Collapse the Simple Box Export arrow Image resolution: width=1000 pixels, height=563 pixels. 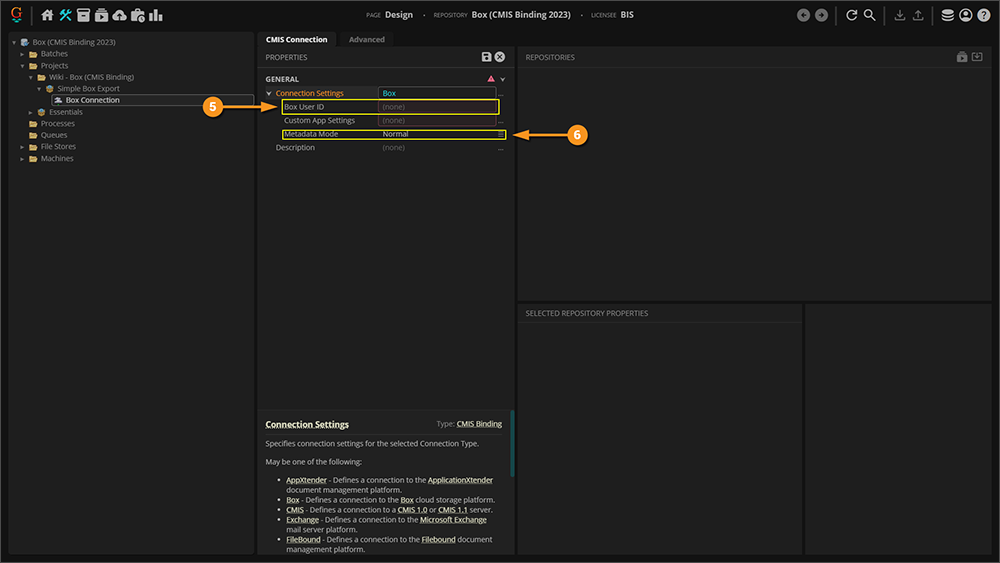pos(39,89)
